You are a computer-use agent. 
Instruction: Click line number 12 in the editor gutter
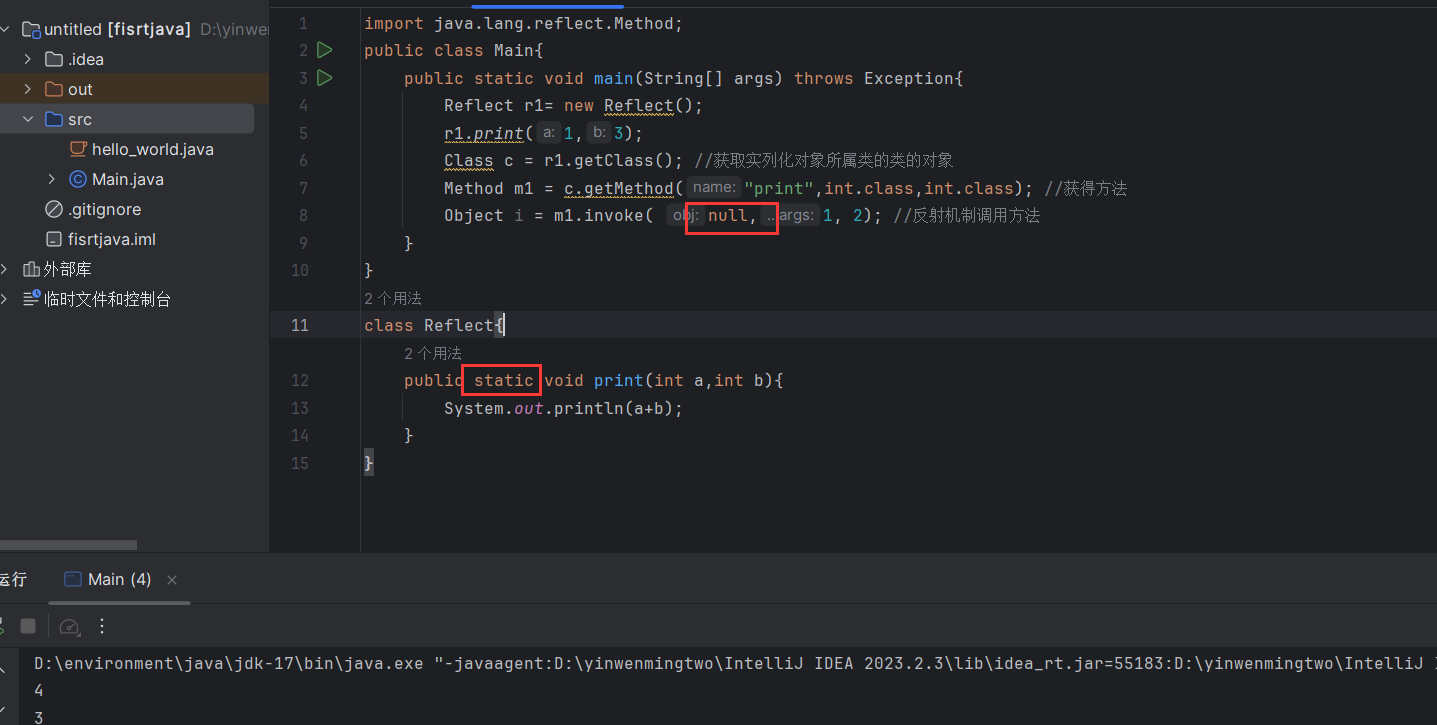click(x=299, y=380)
